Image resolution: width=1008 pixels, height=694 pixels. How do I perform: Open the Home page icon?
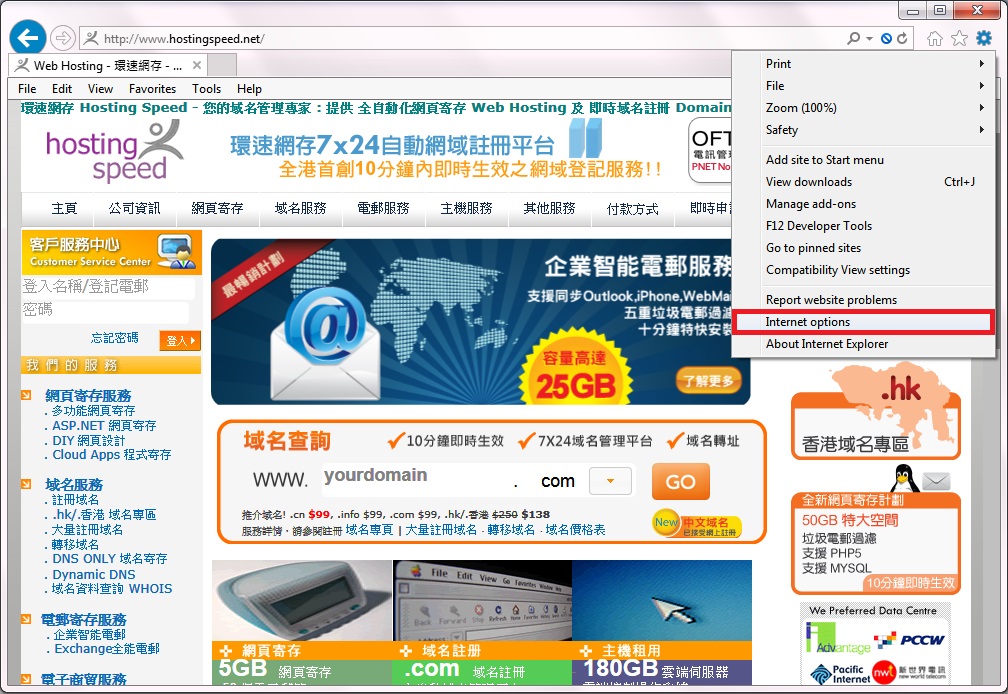click(x=935, y=39)
